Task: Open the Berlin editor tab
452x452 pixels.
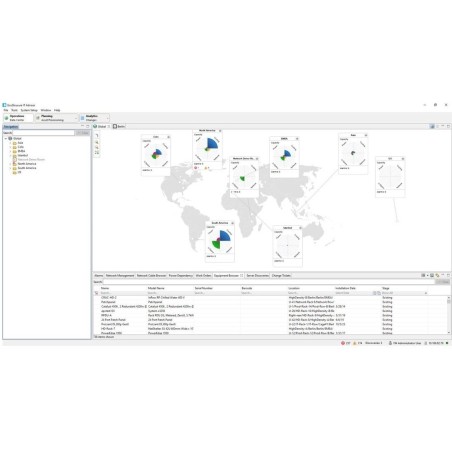Action: point(119,126)
